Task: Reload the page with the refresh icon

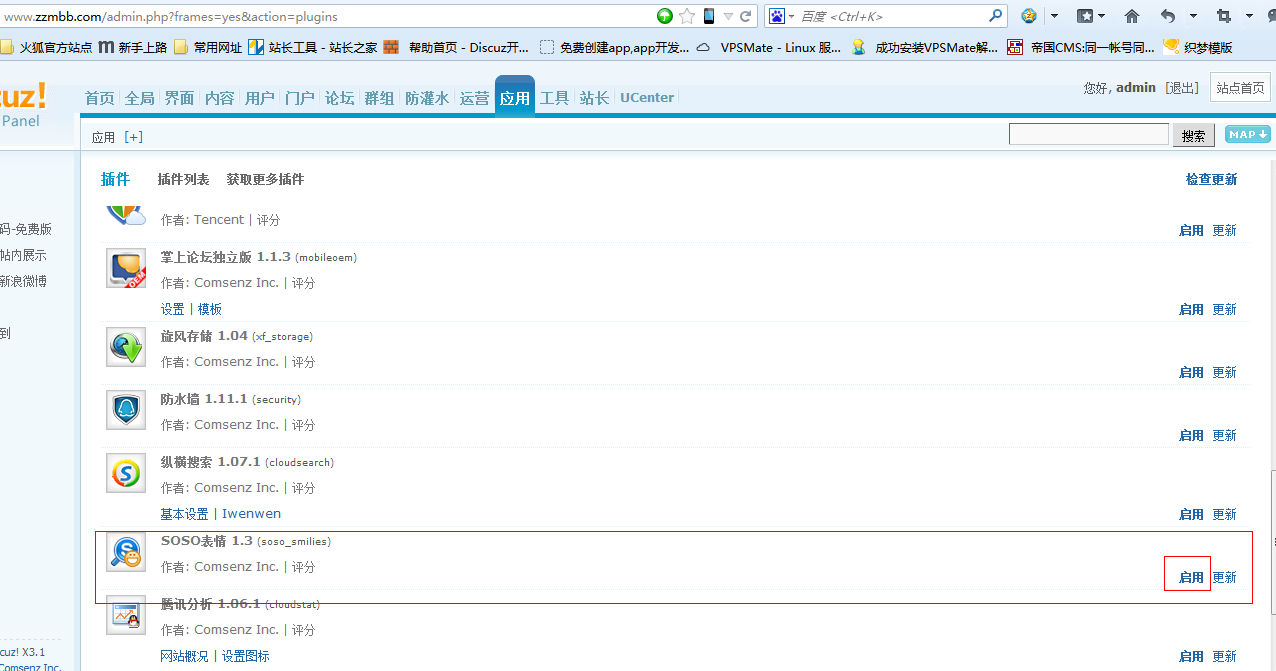Action: (x=745, y=16)
